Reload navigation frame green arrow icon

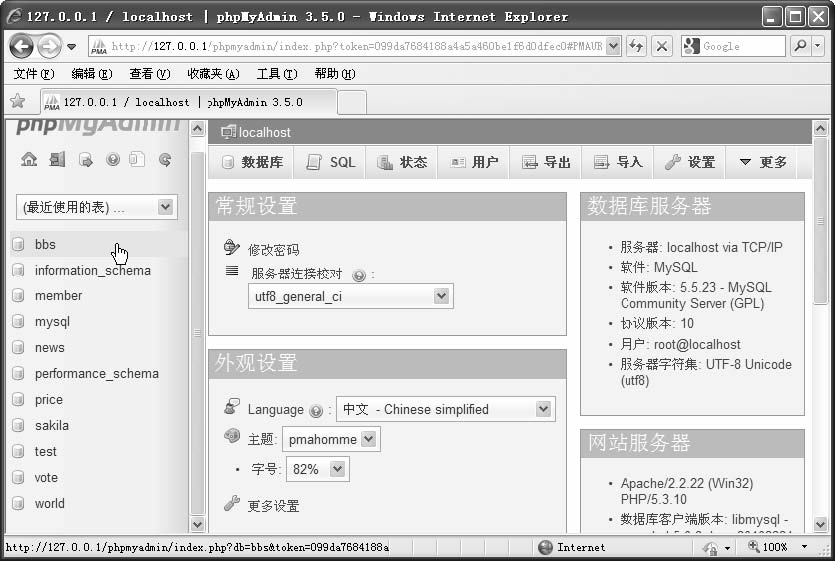[165, 159]
